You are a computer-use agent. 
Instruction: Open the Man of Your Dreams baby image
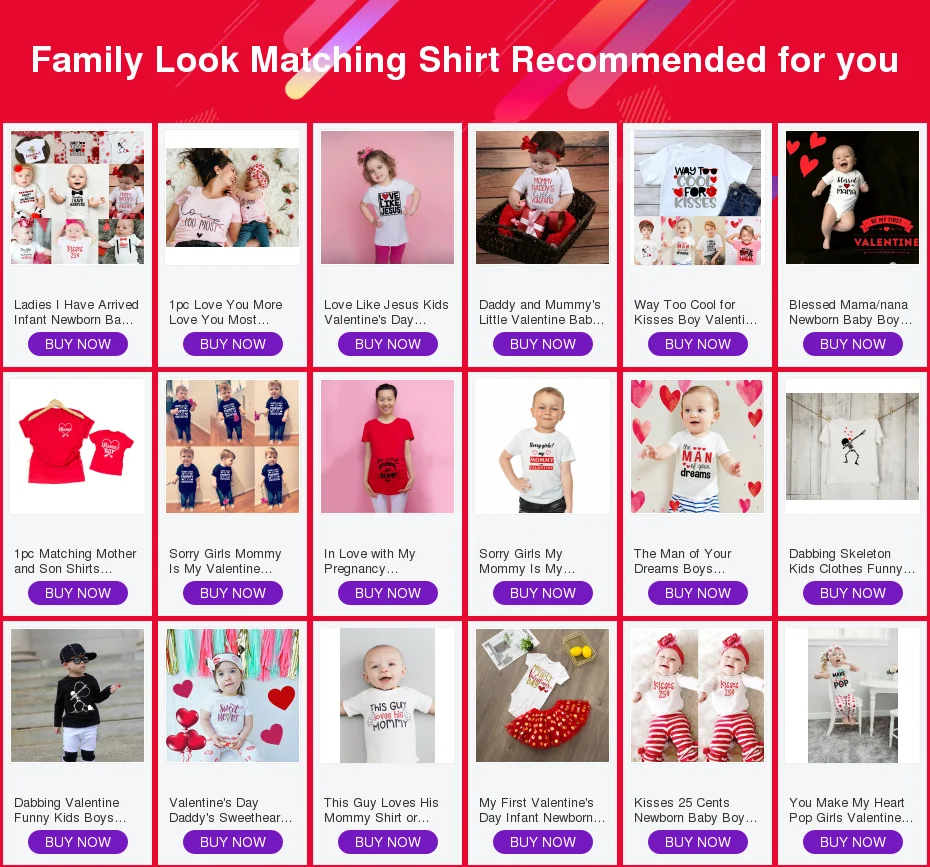click(698, 447)
